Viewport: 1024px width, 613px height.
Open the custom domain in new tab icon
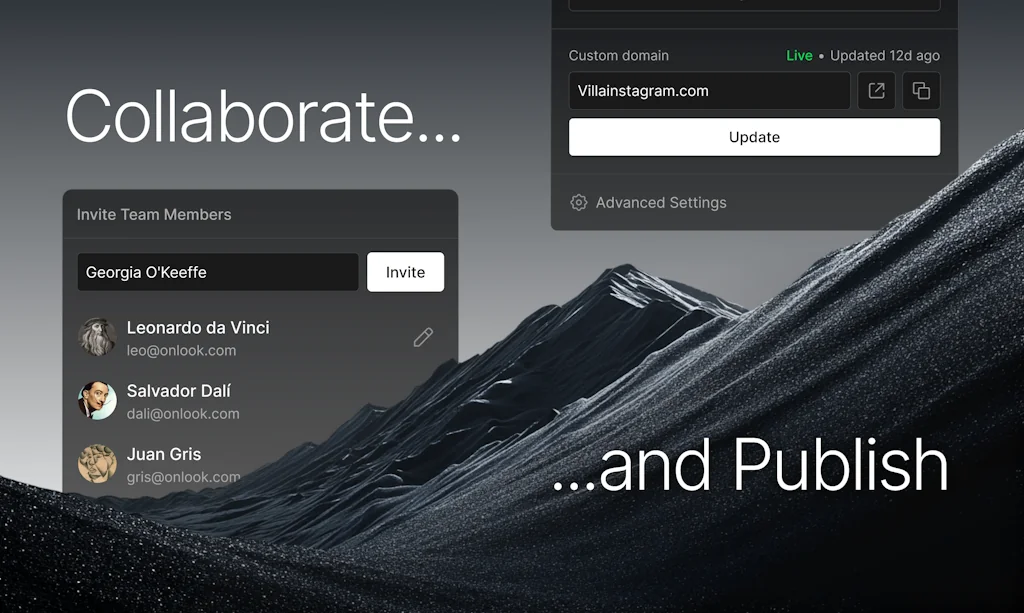point(876,91)
